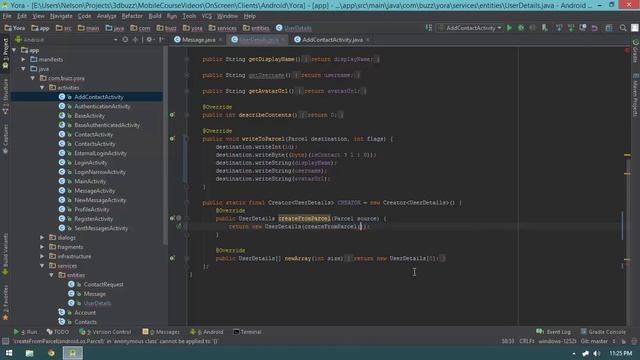Screen dimensions: 640x360
Task: Open the VCS show history icon
Action: 582,28
